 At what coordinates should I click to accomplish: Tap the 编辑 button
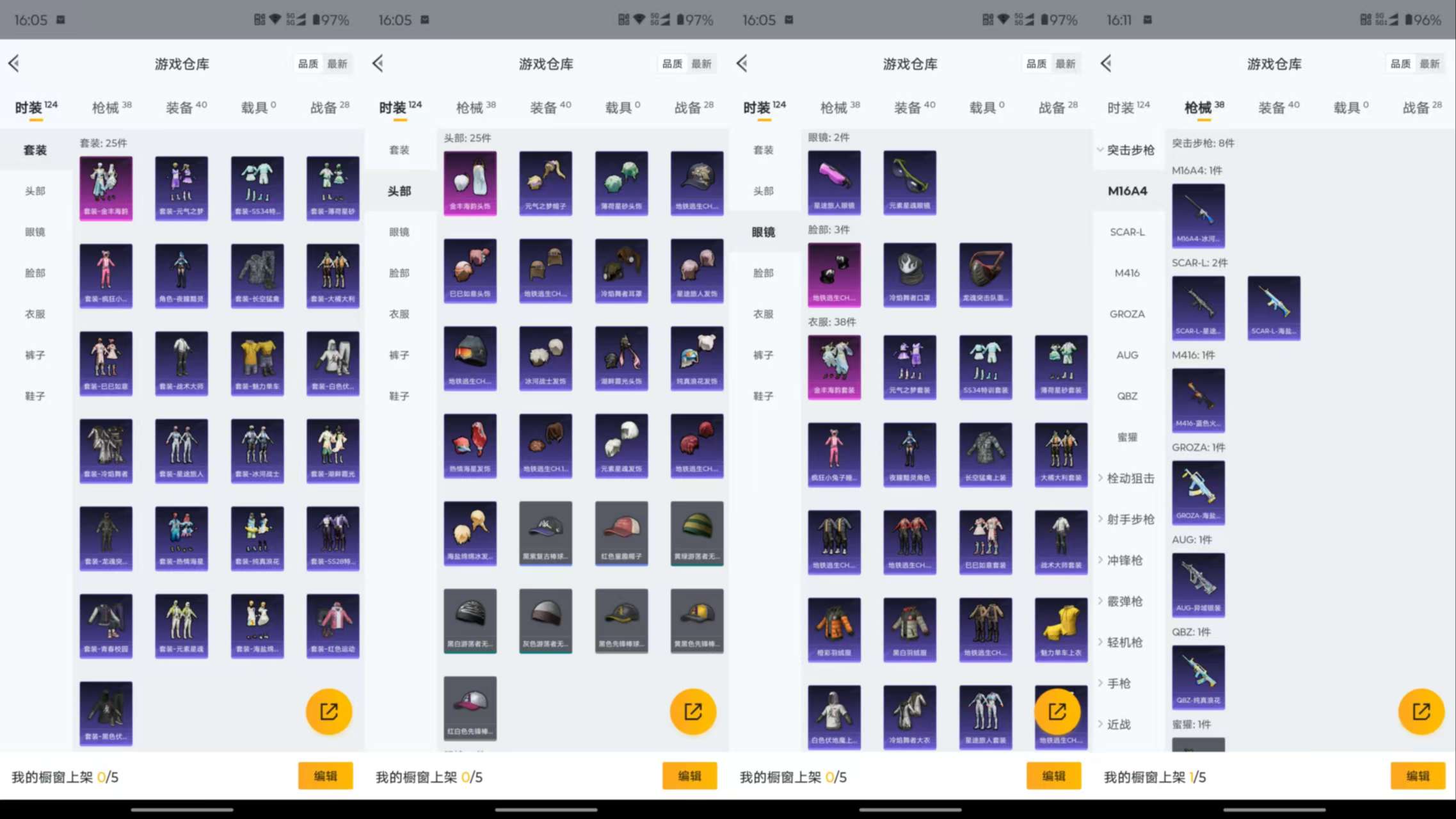325,775
